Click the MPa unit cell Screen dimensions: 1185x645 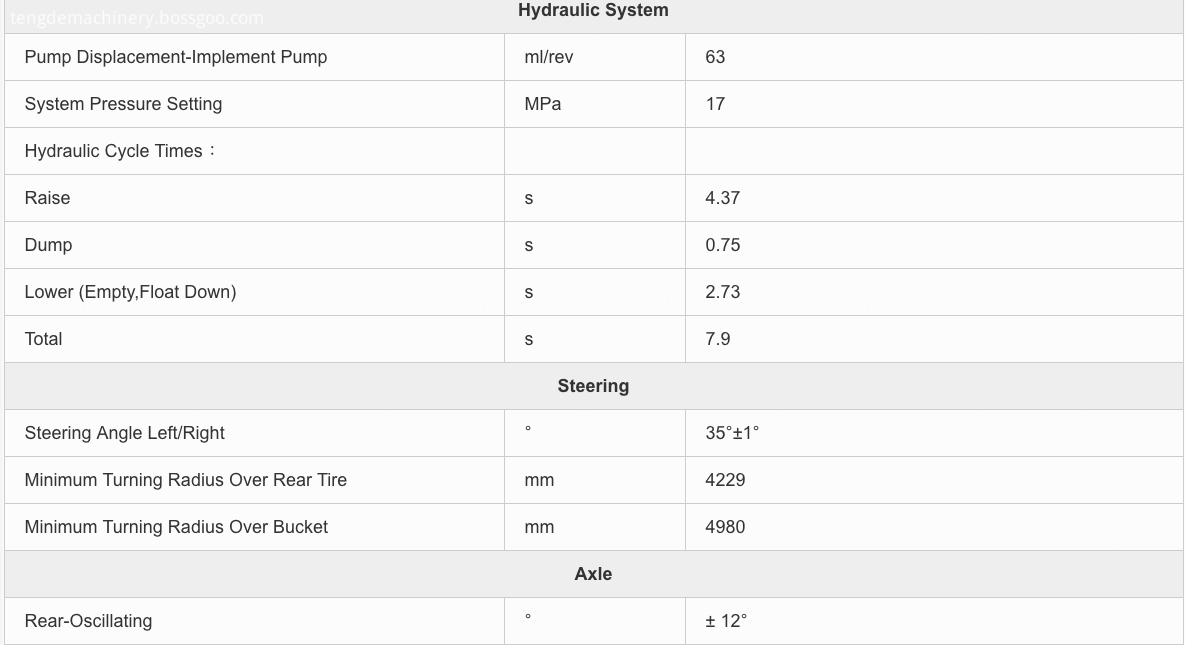pos(543,104)
